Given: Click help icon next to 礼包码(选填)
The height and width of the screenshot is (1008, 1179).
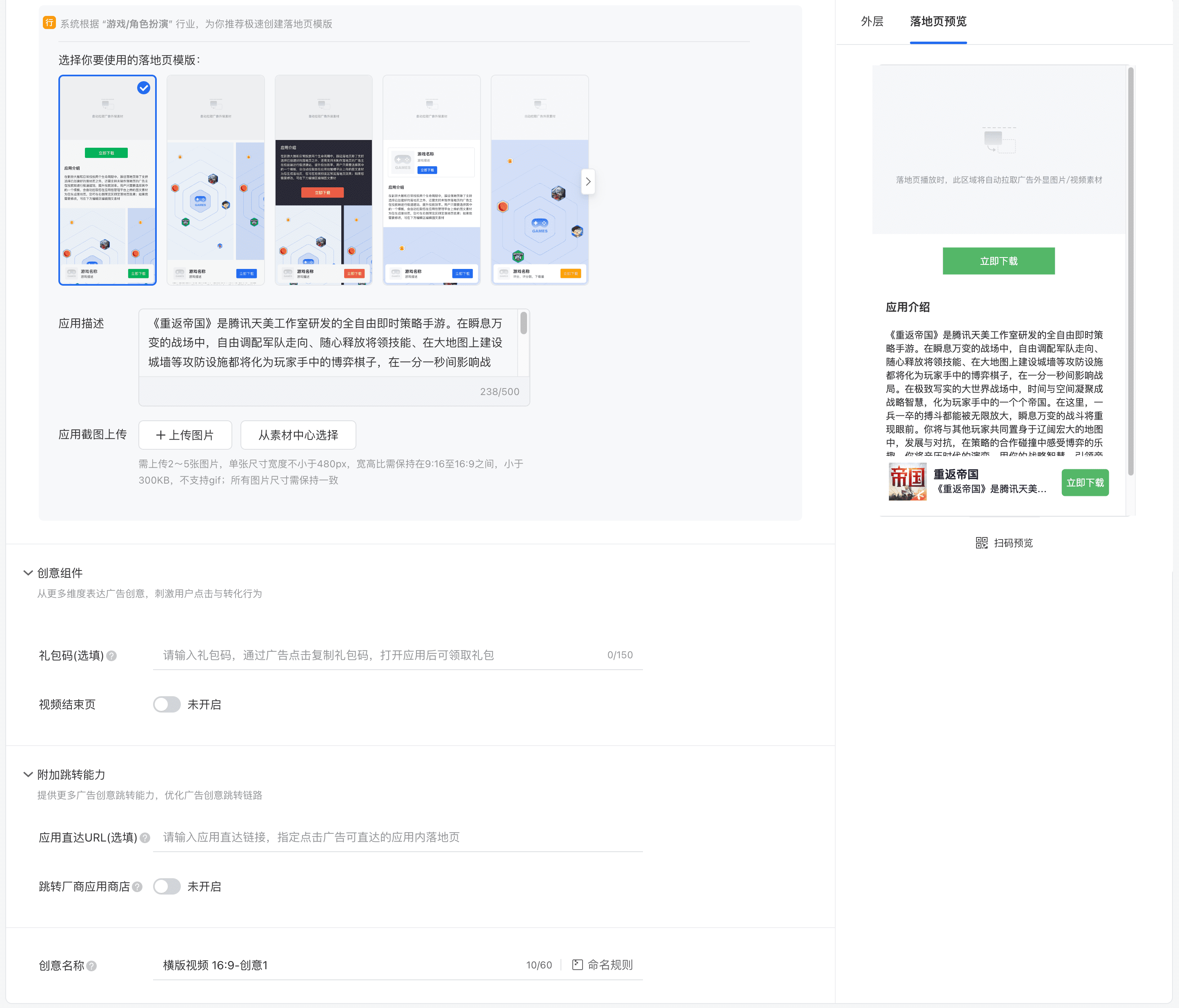Looking at the screenshot, I should click(x=112, y=656).
